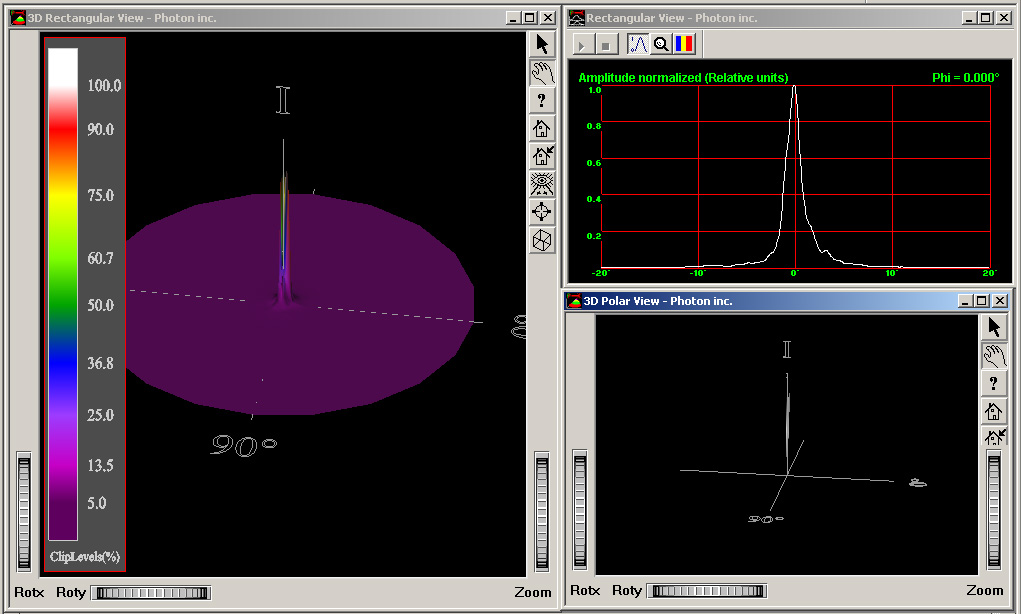Click the 3D Polar View title bar

click(x=760, y=301)
